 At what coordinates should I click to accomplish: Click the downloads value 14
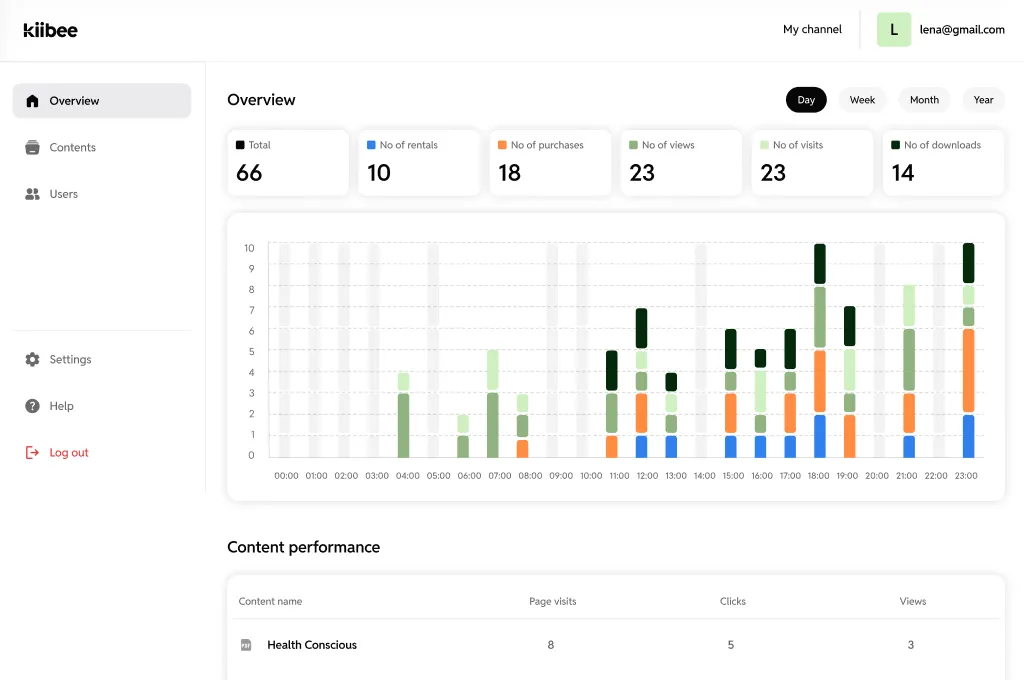pyautogui.click(x=903, y=172)
